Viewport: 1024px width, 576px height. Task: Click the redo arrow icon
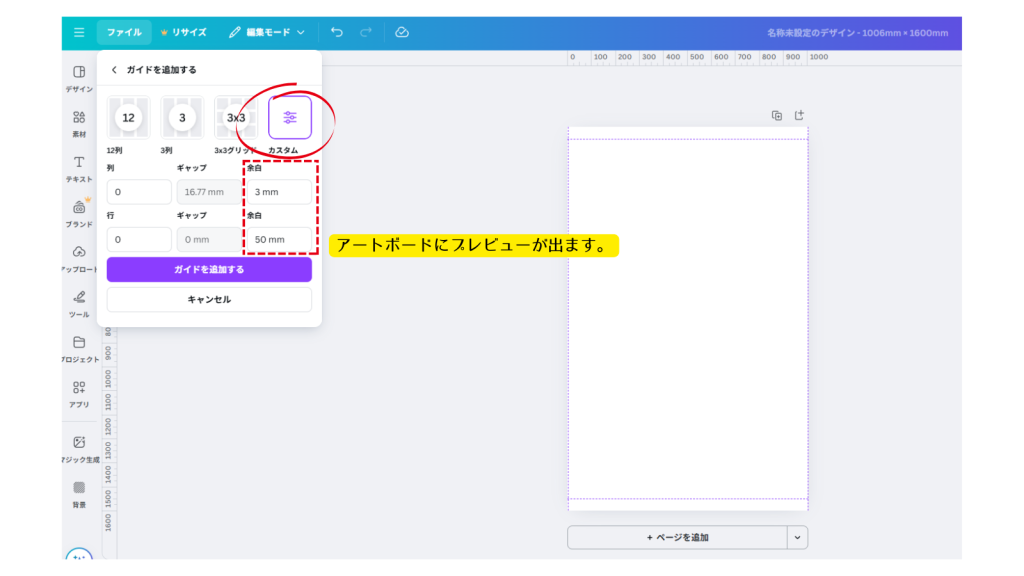pyautogui.click(x=366, y=32)
